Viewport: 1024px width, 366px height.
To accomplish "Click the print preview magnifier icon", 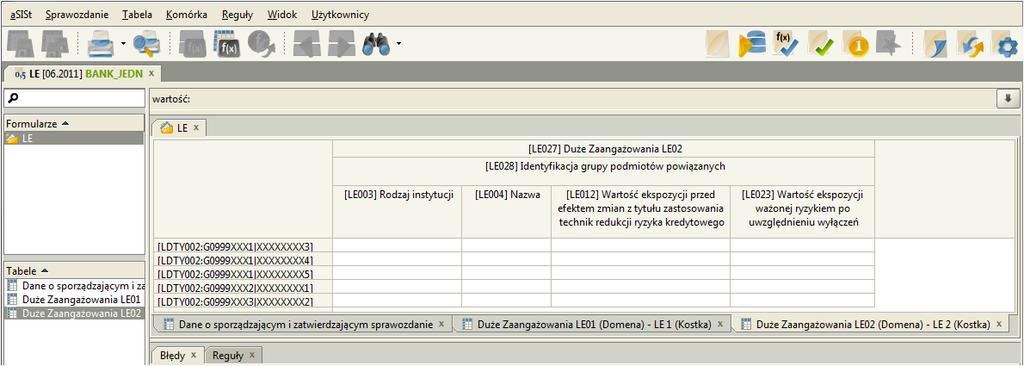I will tap(146, 44).
